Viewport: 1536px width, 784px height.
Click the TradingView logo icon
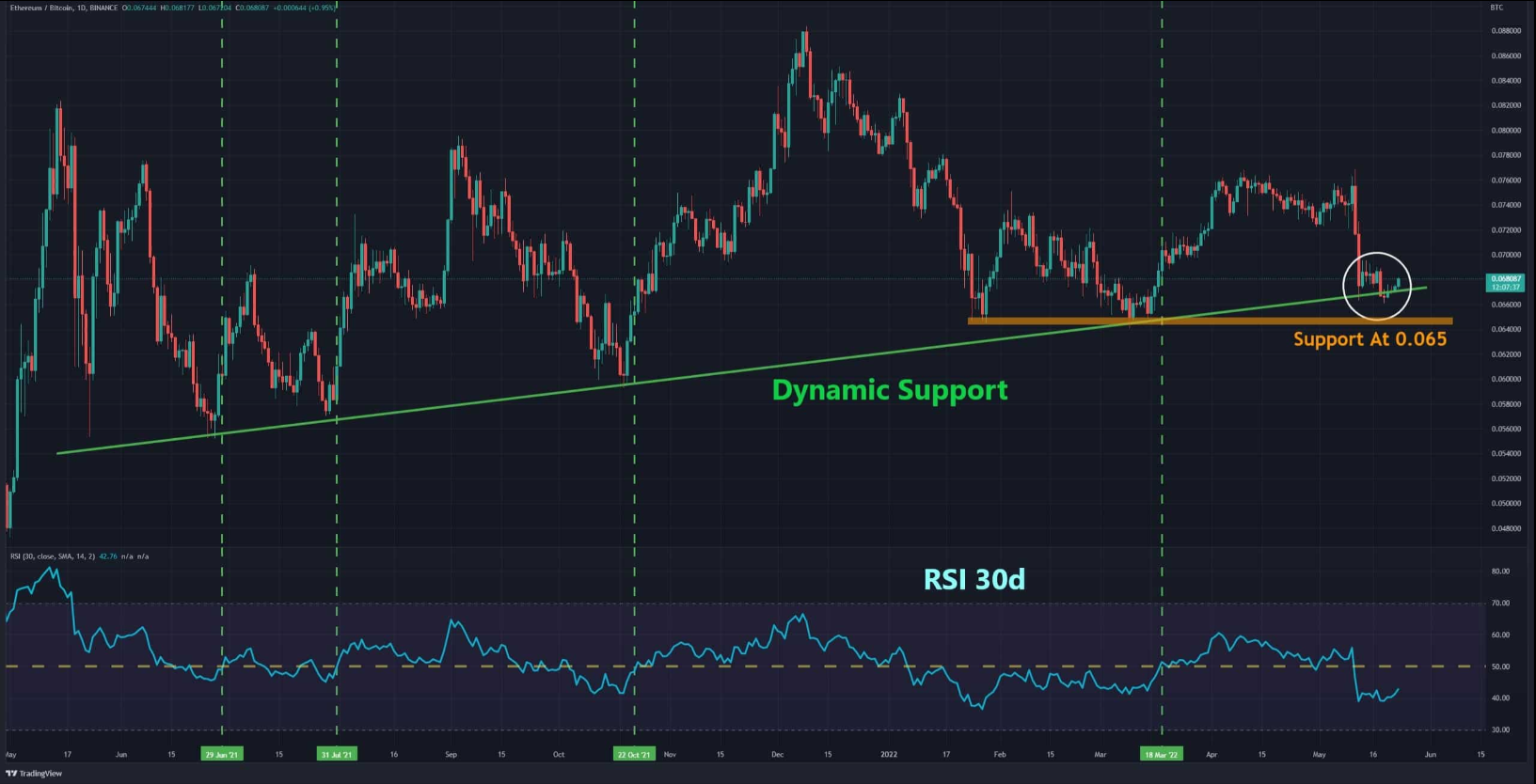[x=12, y=774]
